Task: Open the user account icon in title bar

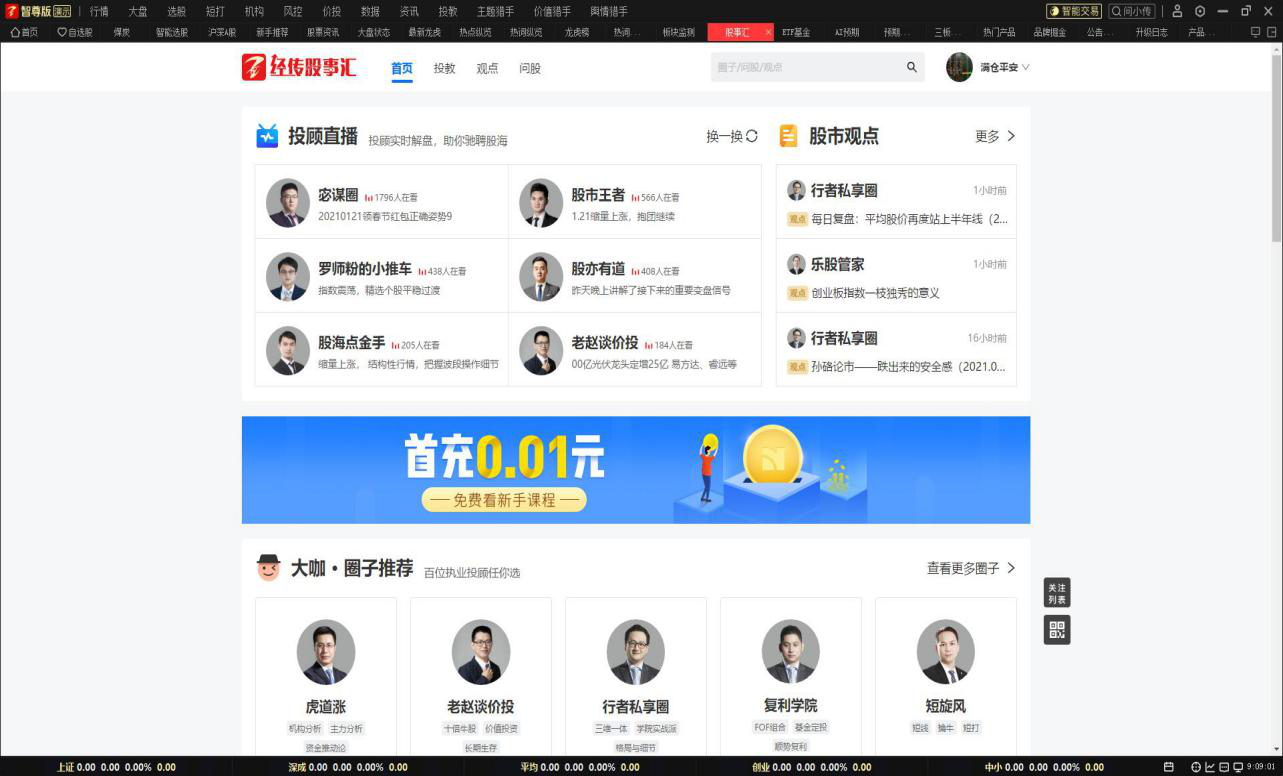Action: (x=1177, y=11)
